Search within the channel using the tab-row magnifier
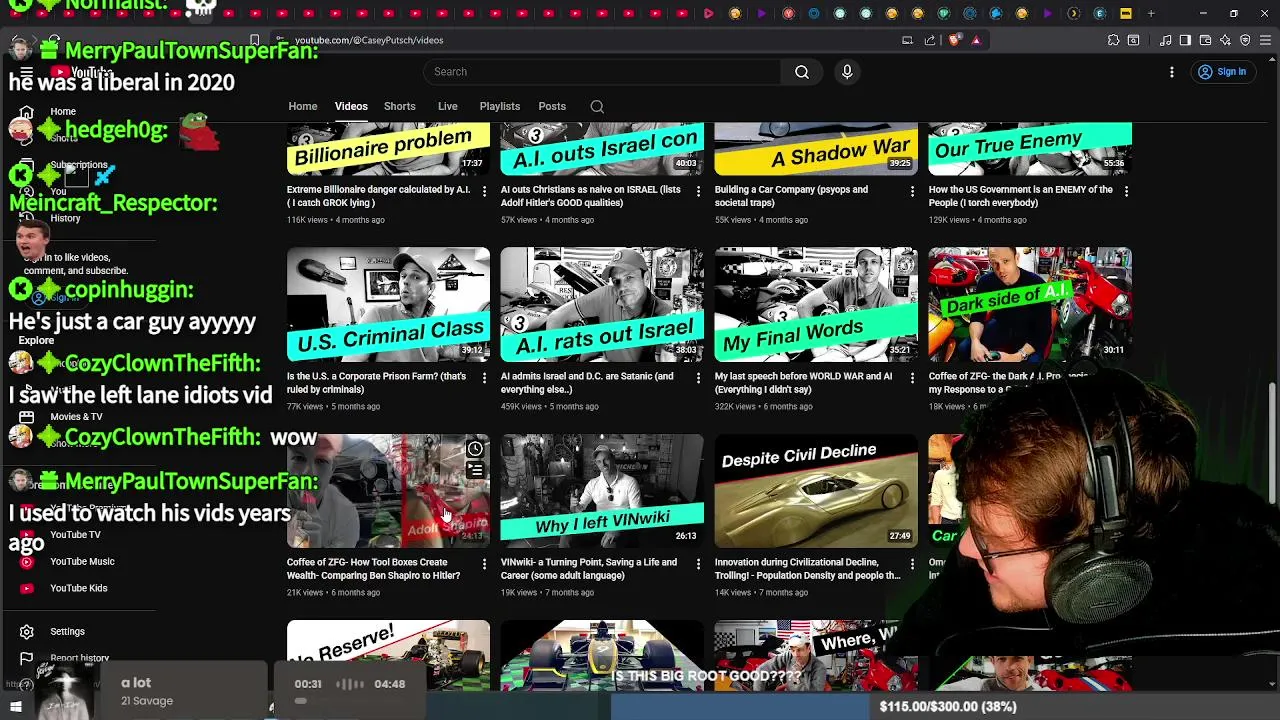Image resolution: width=1280 pixels, height=720 pixels. (x=597, y=107)
